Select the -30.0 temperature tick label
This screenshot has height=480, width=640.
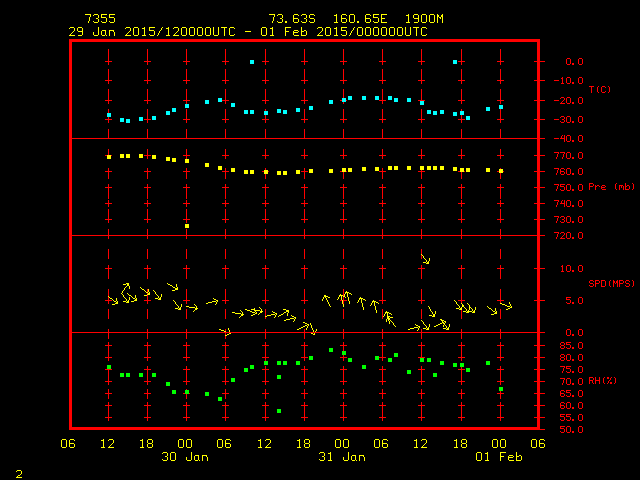(x=569, y=120)
